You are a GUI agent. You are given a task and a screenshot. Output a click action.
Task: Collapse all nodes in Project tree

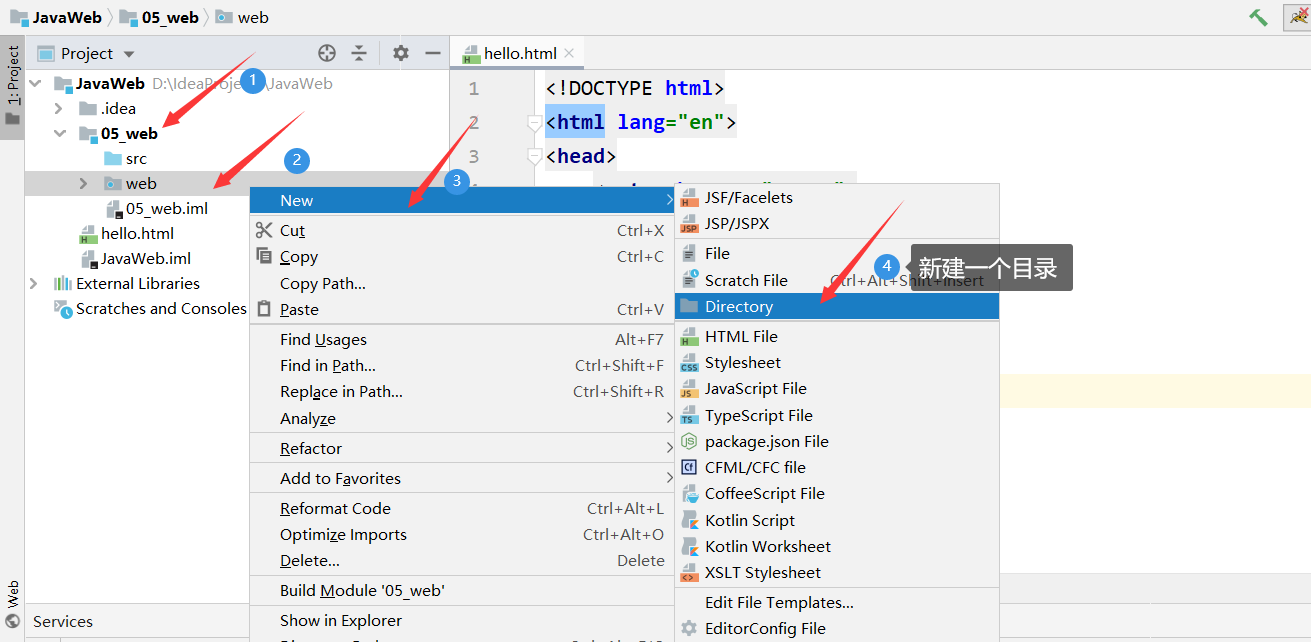(x=358, y=53)
